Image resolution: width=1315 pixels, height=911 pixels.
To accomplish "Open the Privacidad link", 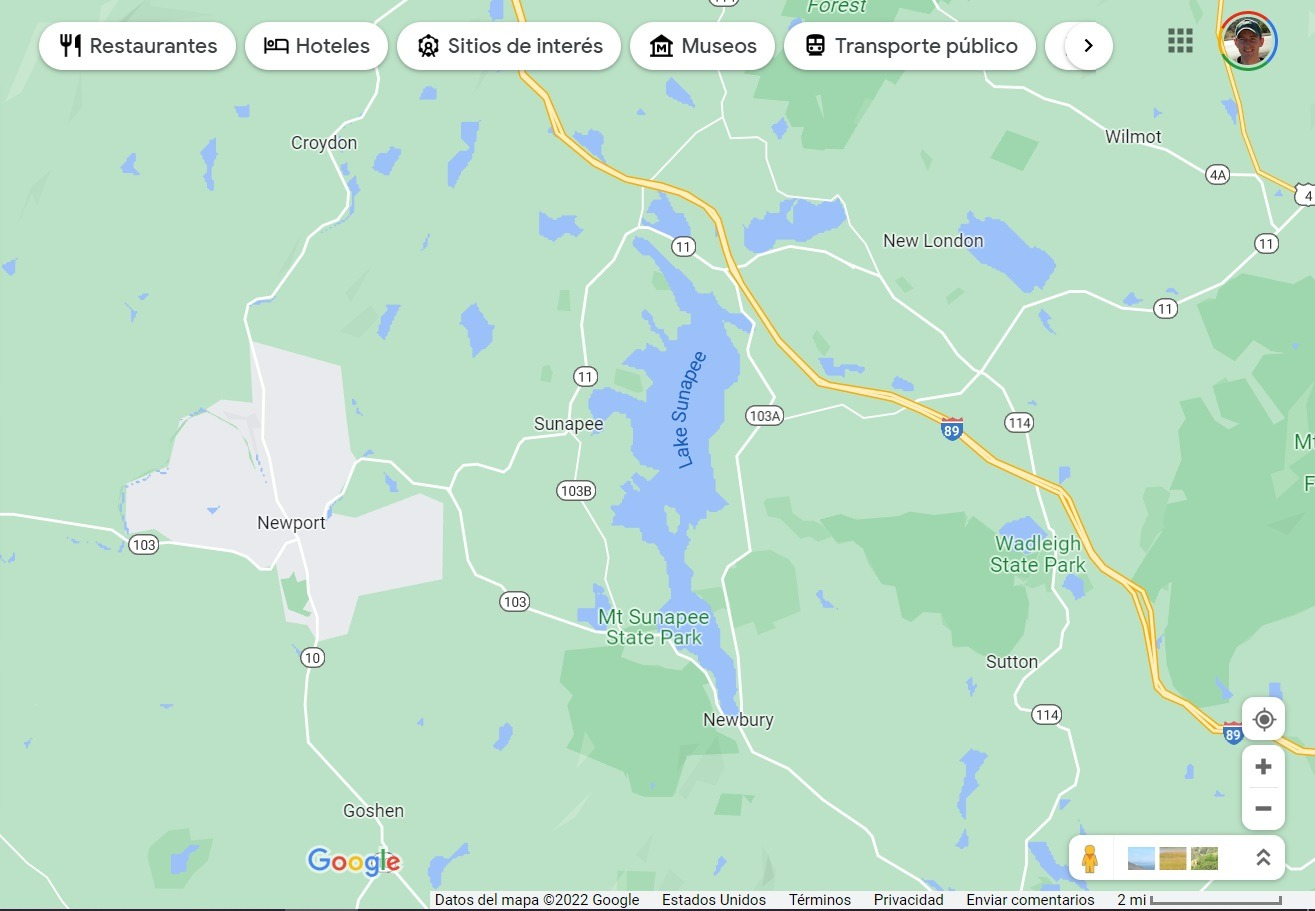I will [x=908, y=900].
